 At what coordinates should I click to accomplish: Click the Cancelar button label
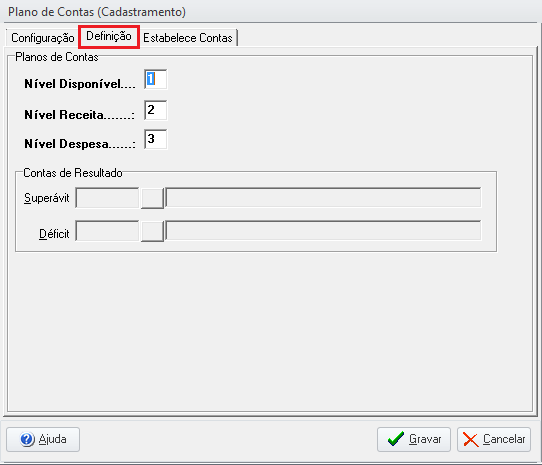coord(504,439)
